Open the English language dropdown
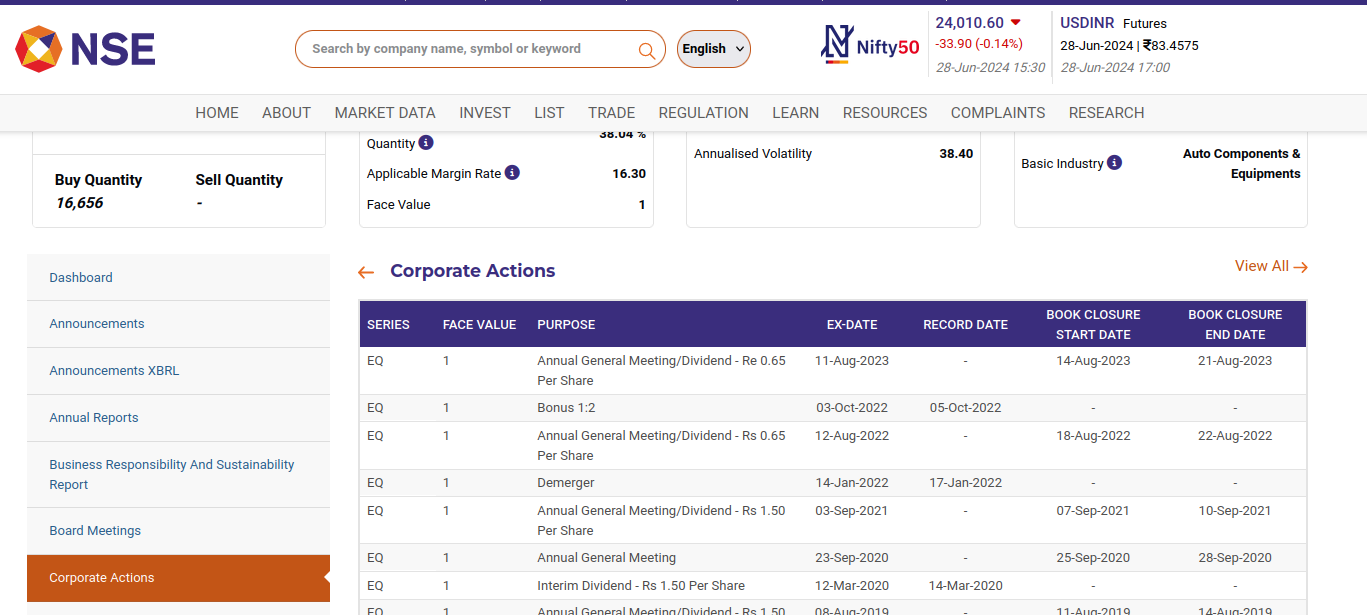Viewport: 1367px width, 615px height. [x=713, y=48]
